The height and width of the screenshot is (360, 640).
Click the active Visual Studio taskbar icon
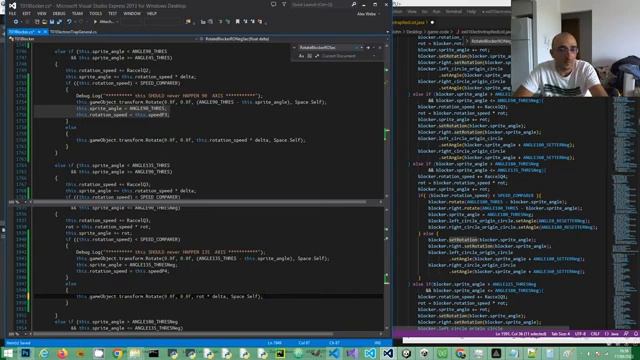pyautogui.click(x=388, y=353)
